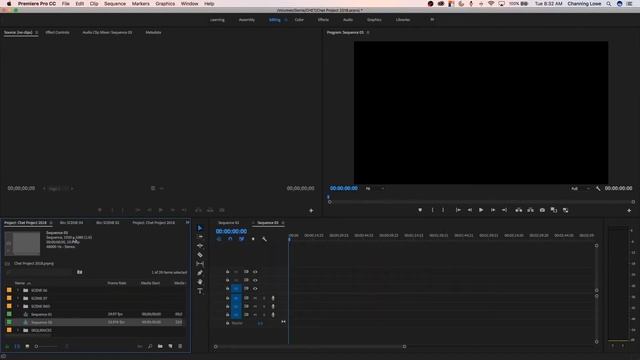Click Go to Out in Program monitor
The image size is (640, 360).
[x=504, y=210]
